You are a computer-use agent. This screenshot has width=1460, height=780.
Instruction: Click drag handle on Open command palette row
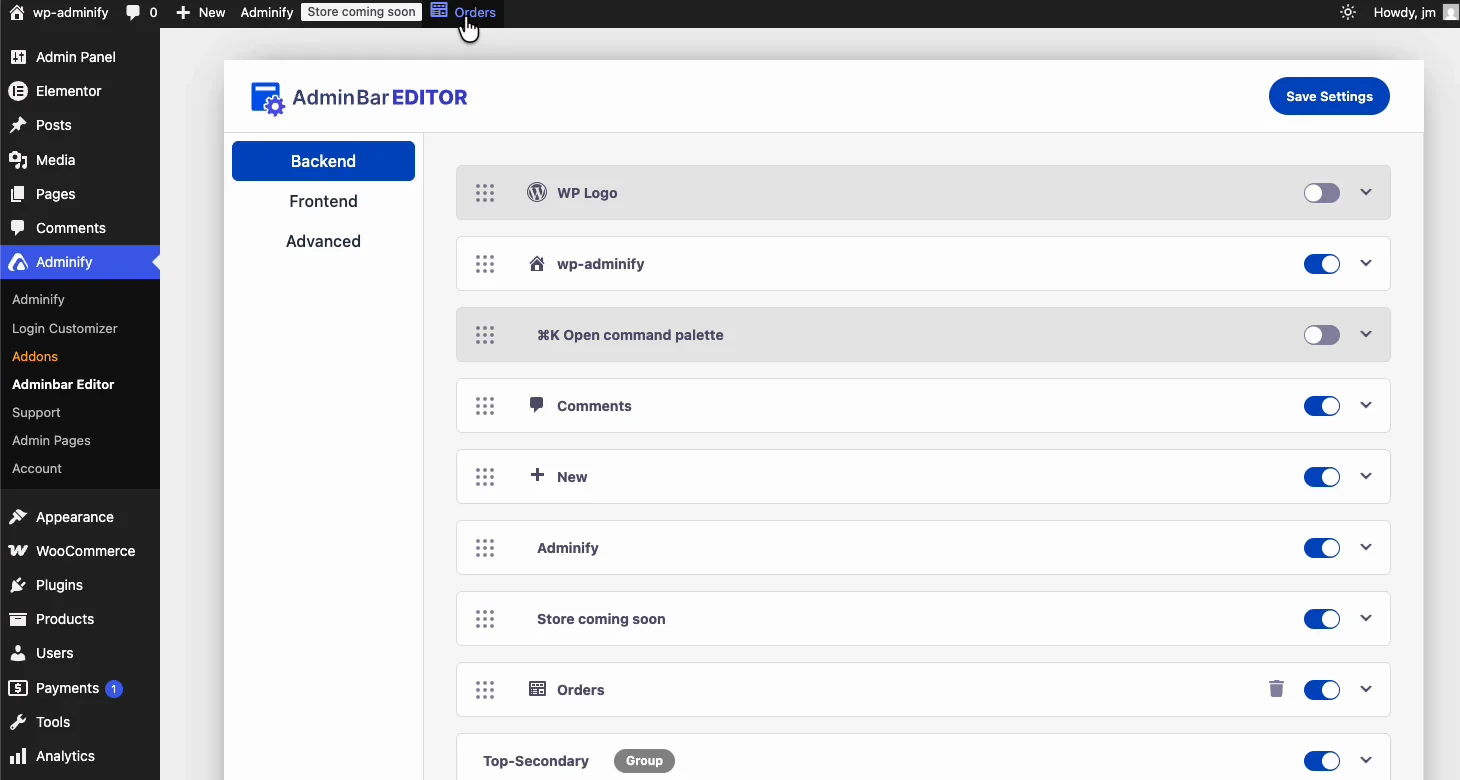486,335
